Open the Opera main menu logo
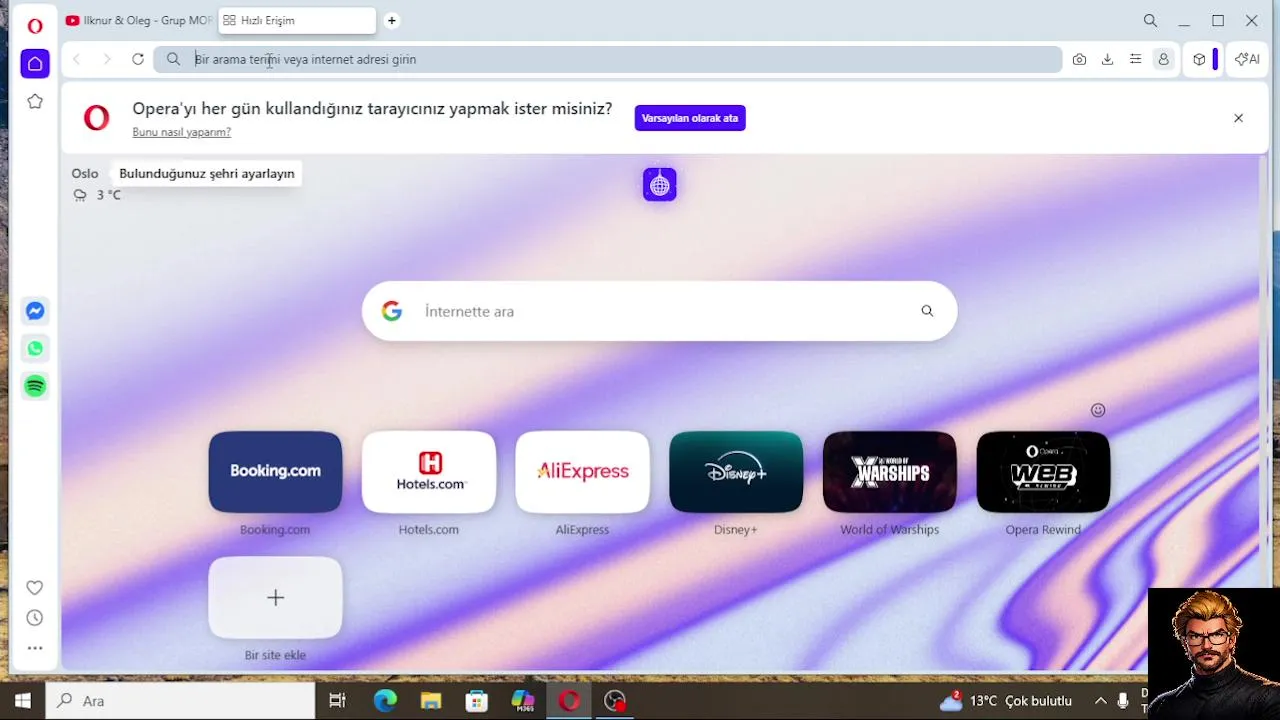1280x720 pixels. point(35,26)
